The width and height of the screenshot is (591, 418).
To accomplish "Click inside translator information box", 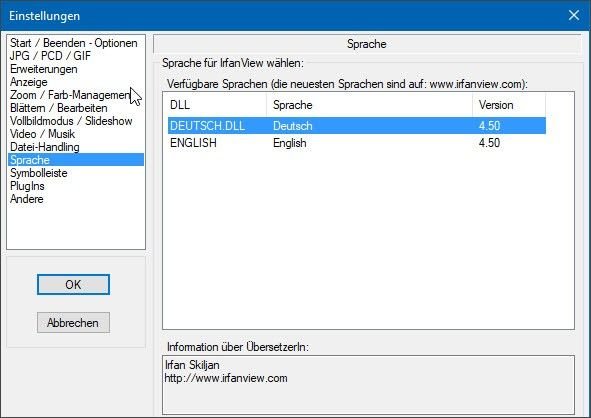I will tap(368, 385).
